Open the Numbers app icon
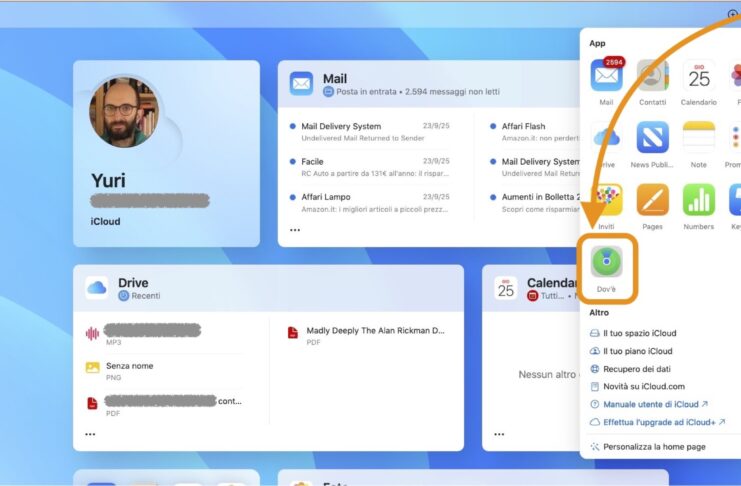Screen dimensions: 741x486 [x=699, y=200]
